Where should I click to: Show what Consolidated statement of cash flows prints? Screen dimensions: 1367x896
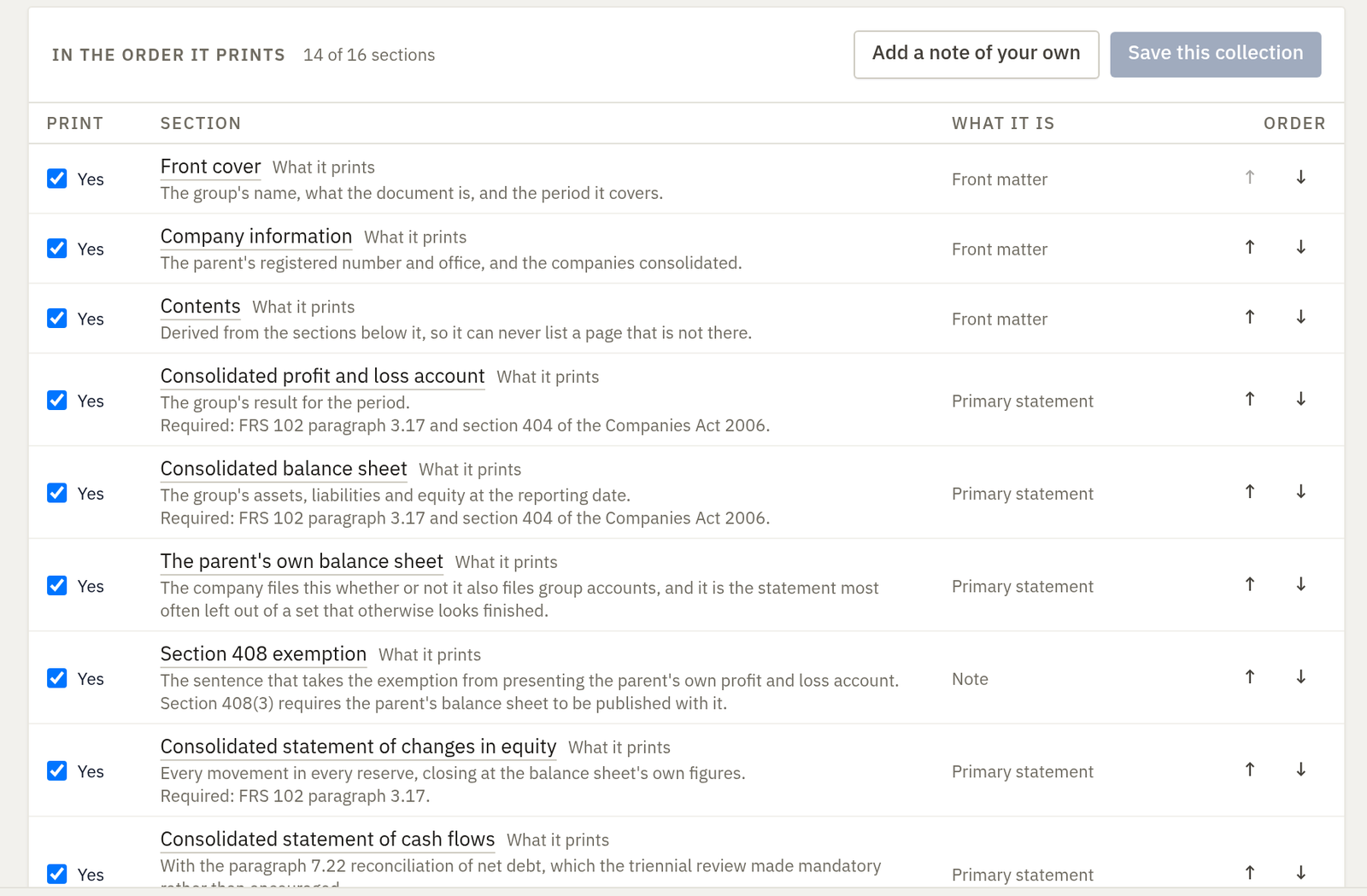558,840
